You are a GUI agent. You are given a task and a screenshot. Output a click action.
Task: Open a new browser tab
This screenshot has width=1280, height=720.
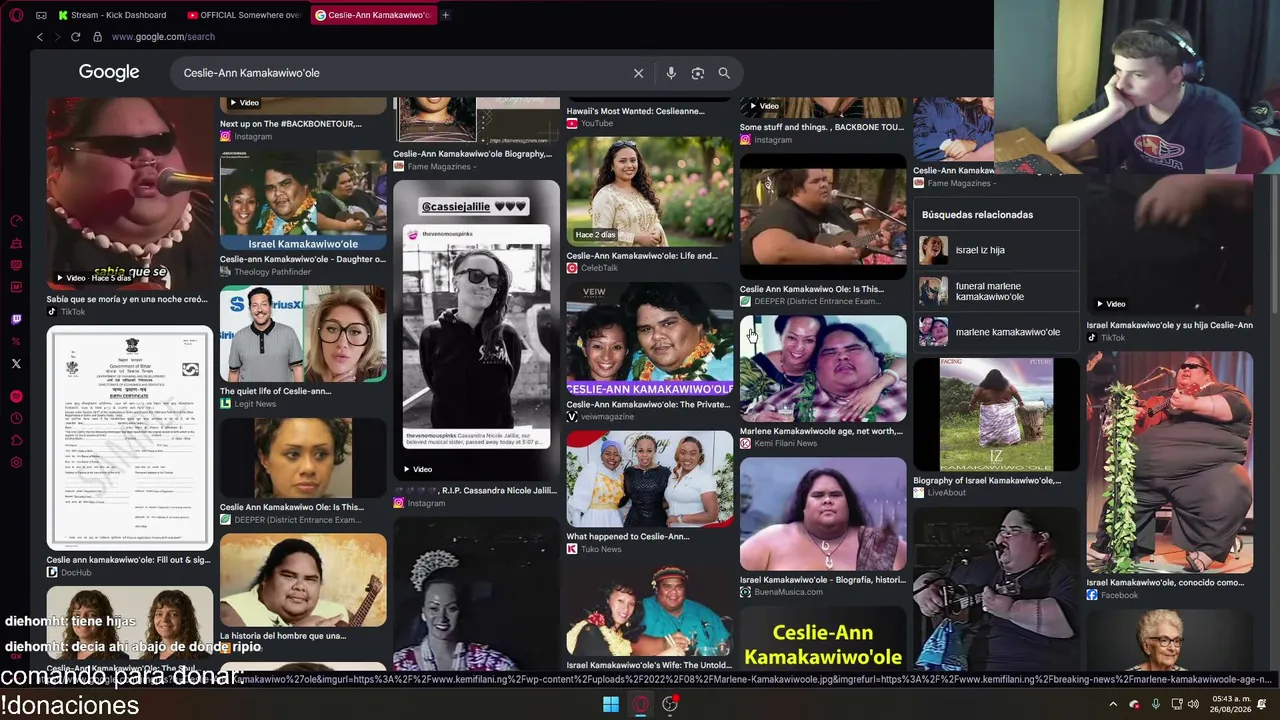[x=445, y=15]
